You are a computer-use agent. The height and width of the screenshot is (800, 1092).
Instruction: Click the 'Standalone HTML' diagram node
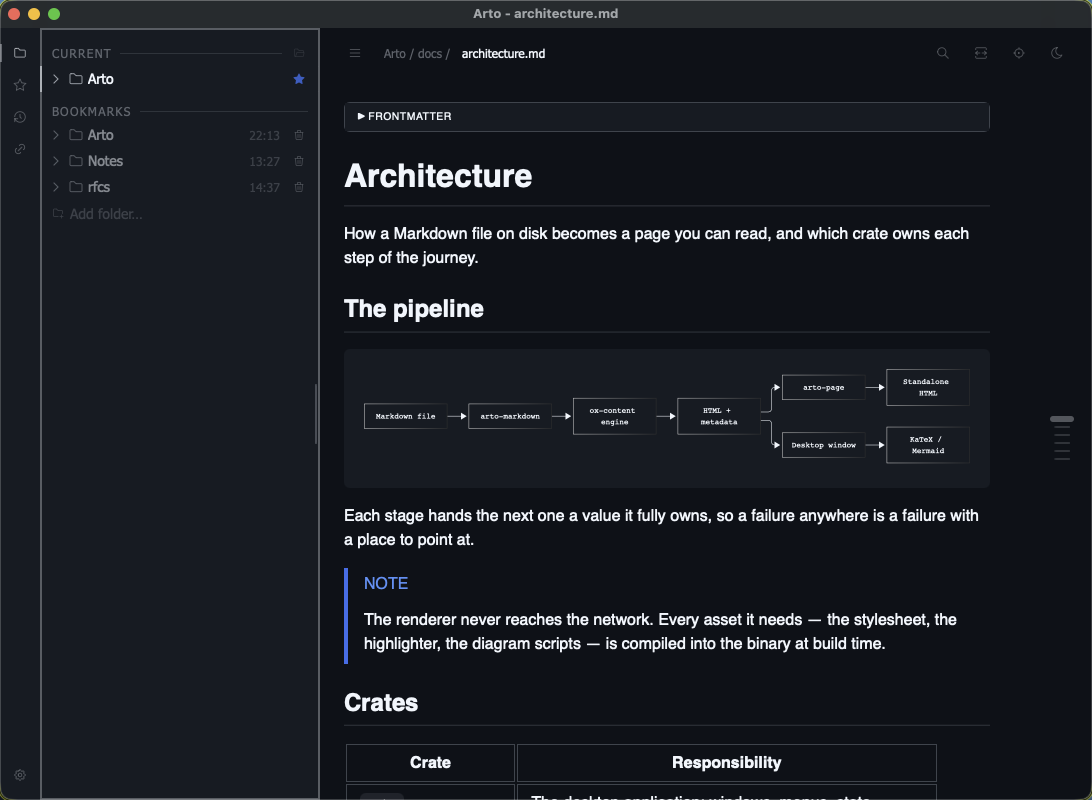pos(927,387)
